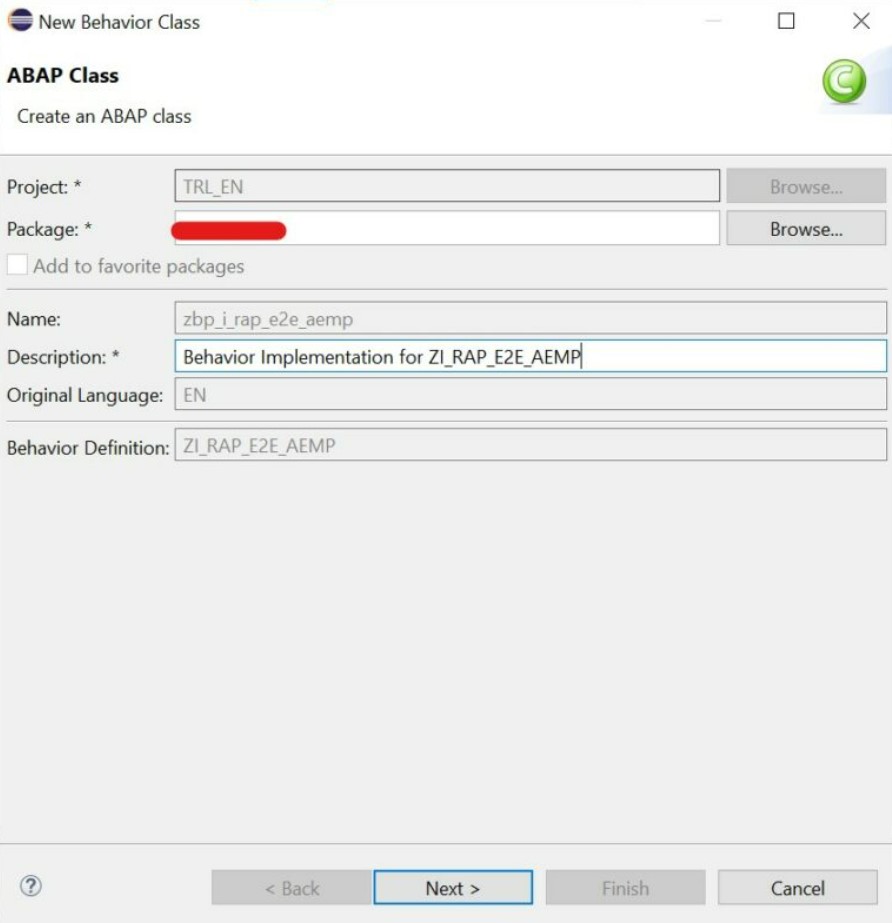Select the Behavior Definition field ZI_RAP_E2E_AEMP
The height and width of the screenshot is (923, 892).
coord(530,447)
